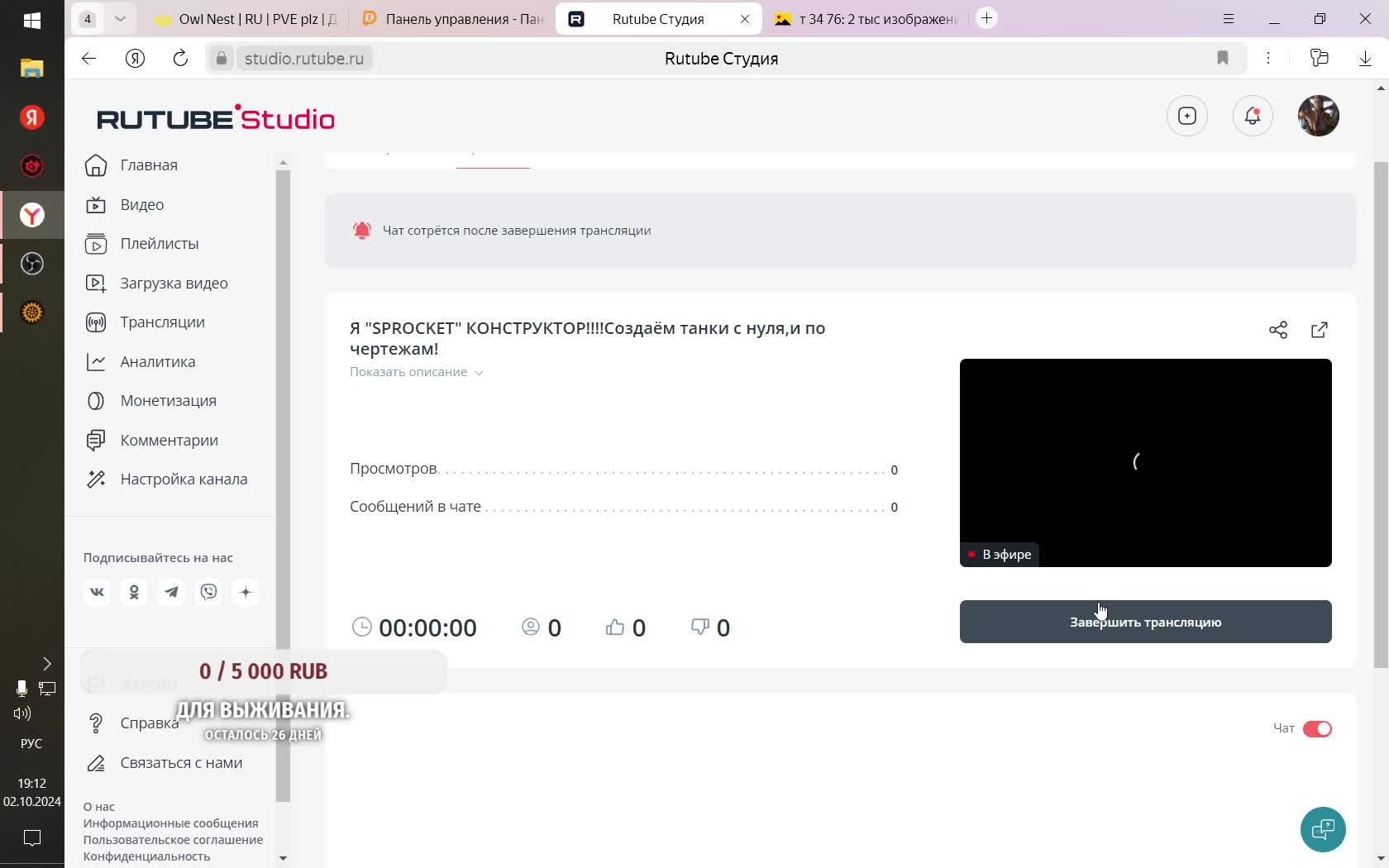Open browser downloads icon

(1365, 58)
